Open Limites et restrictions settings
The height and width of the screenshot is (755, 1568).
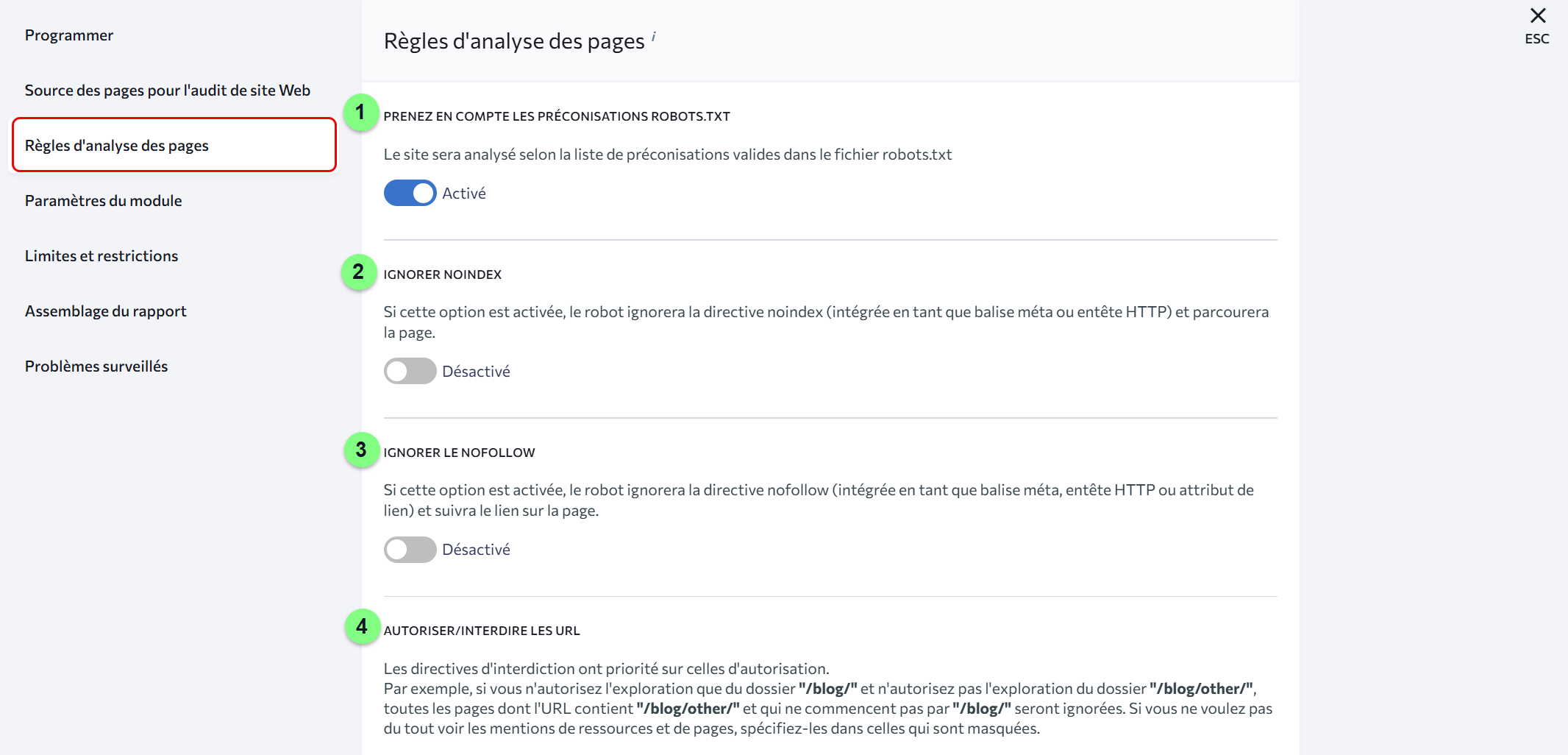(x=101, y=255)
